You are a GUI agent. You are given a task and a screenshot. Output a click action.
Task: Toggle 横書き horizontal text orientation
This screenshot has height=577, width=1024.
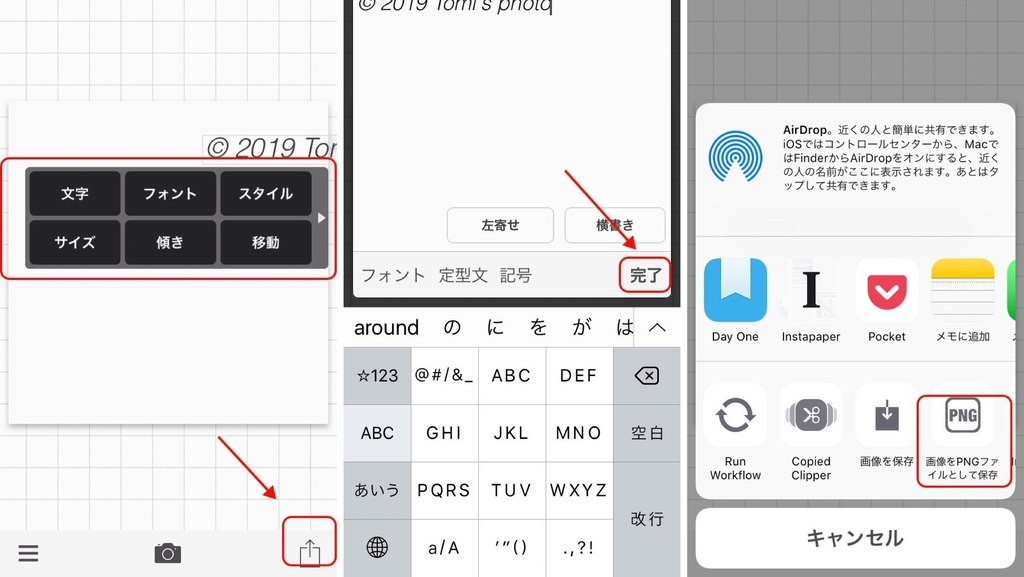pos(615,225)
